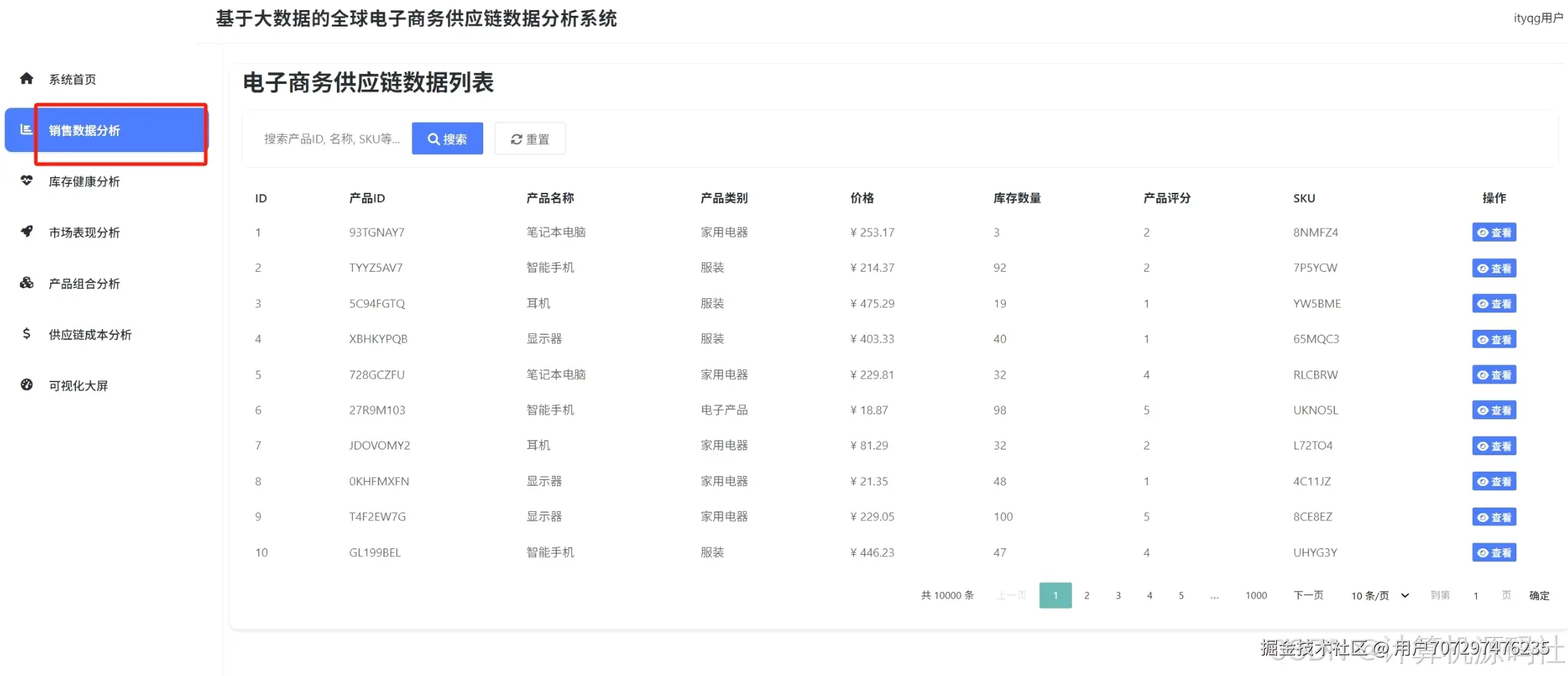Click the magnifier icon in the 搜索 button
1568x676 pixels.
click(x=434, y=138)
